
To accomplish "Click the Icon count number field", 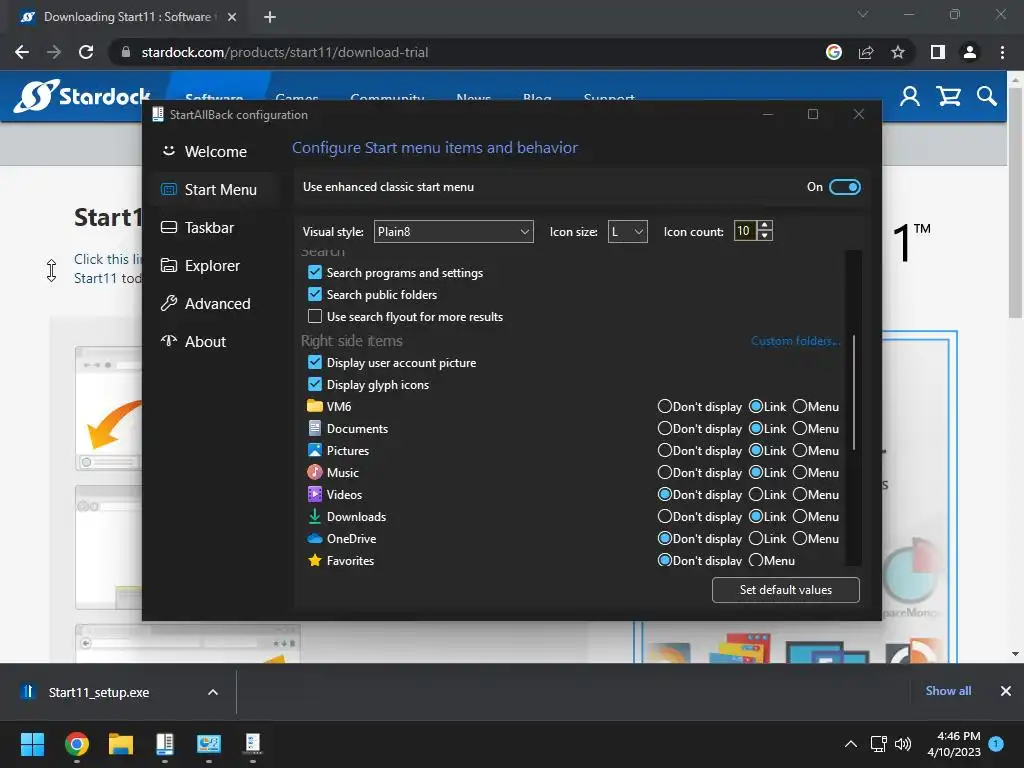I will click(745, 231).
